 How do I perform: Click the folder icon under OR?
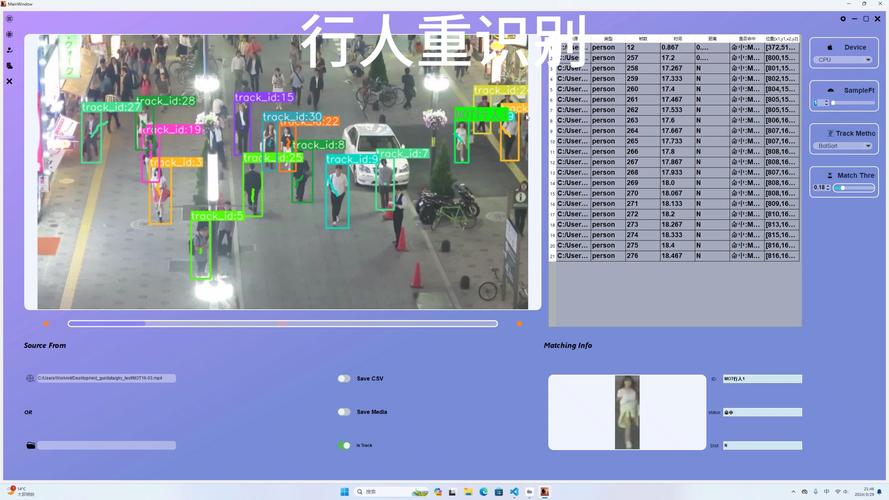click(31, 446)
